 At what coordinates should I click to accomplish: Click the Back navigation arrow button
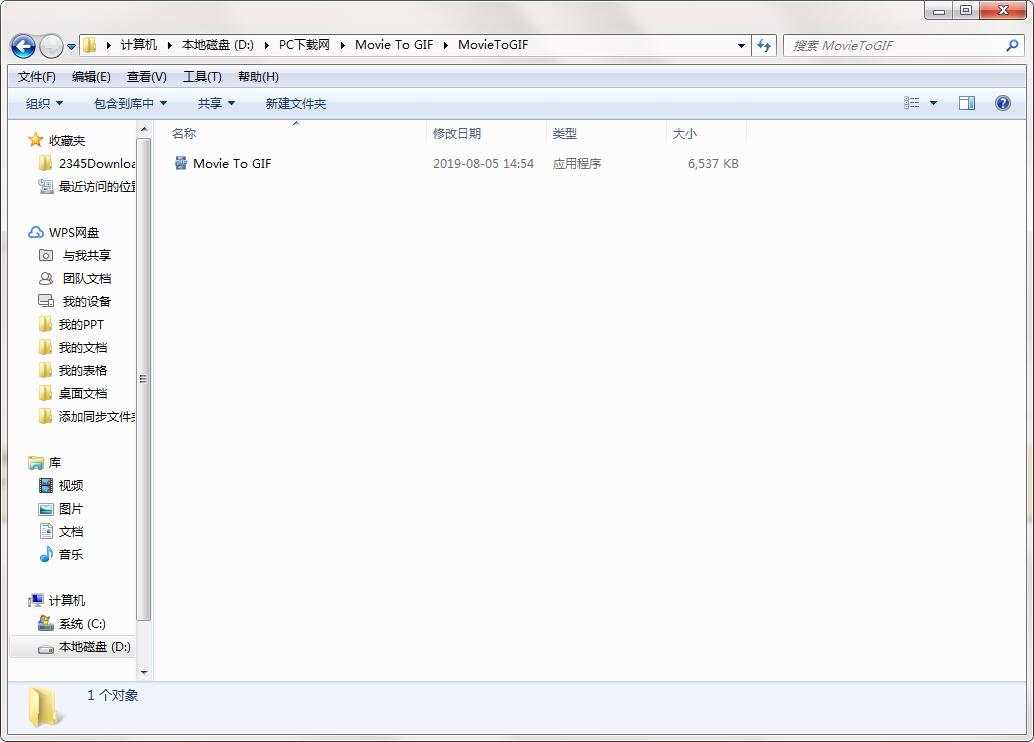pos(23,46)
